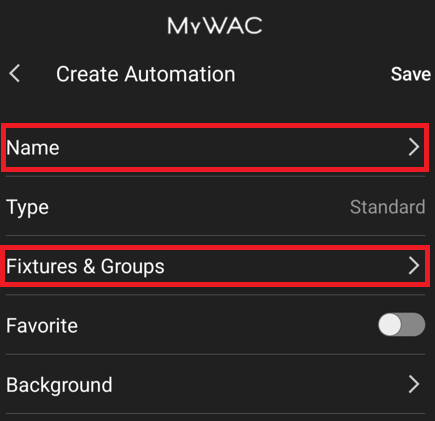
Task: Click the Name text label
Action: pyautogui.click(x=33, y=148)
